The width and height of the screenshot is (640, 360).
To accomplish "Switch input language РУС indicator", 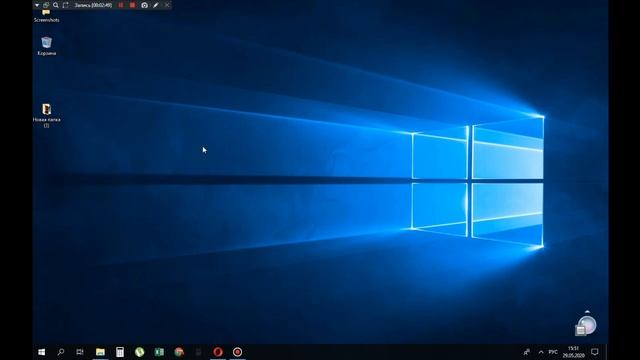I will [x=553, y=352].
